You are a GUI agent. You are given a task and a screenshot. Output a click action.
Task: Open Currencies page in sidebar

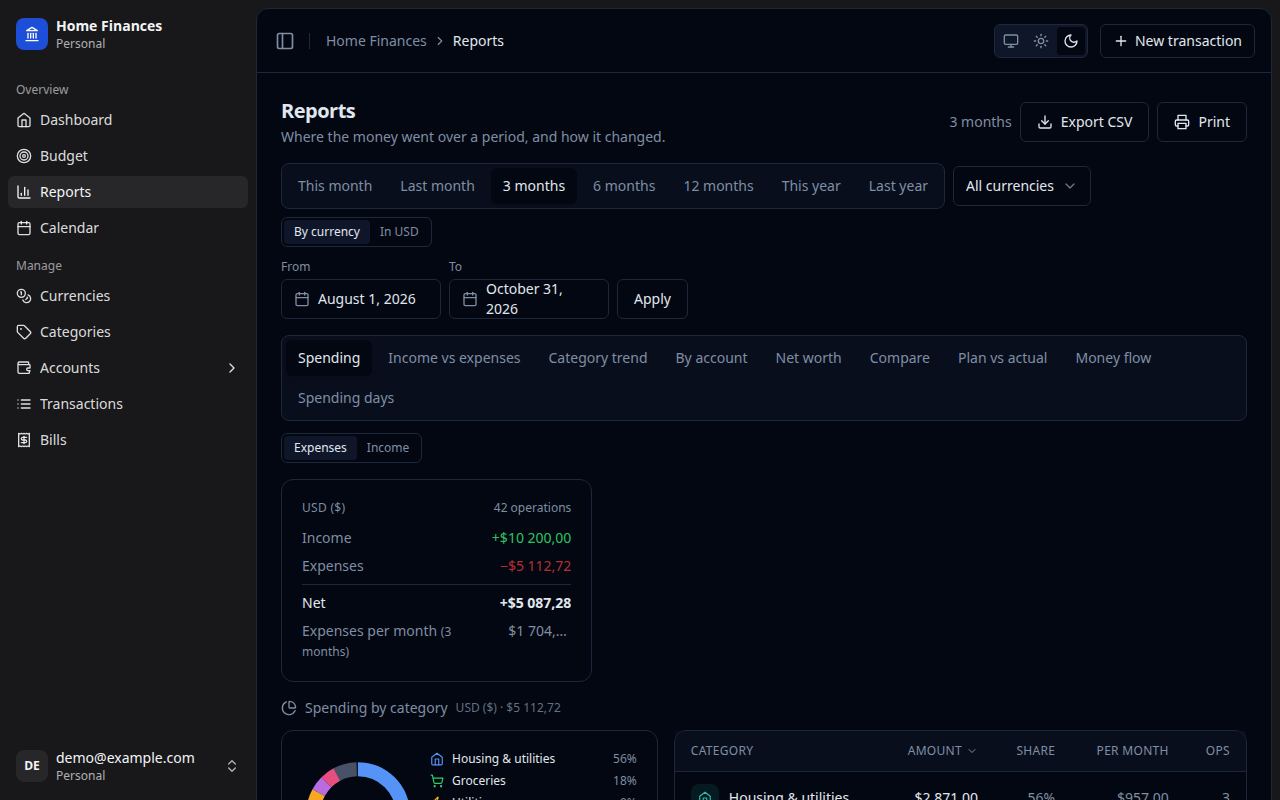(x=128, y=296)
